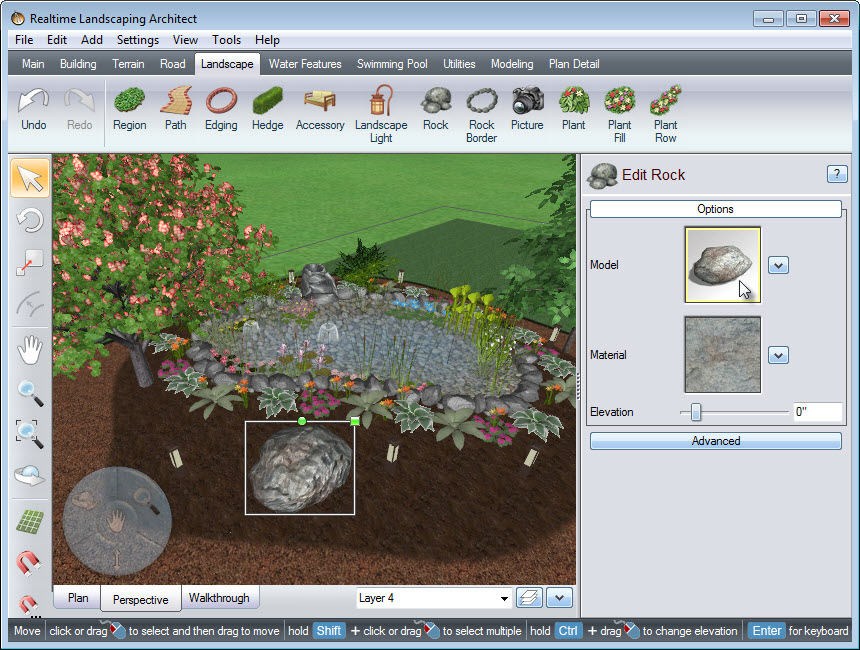860x650 pixels.
Task: Select the Plant tool
Action: (x=574, y=109)
